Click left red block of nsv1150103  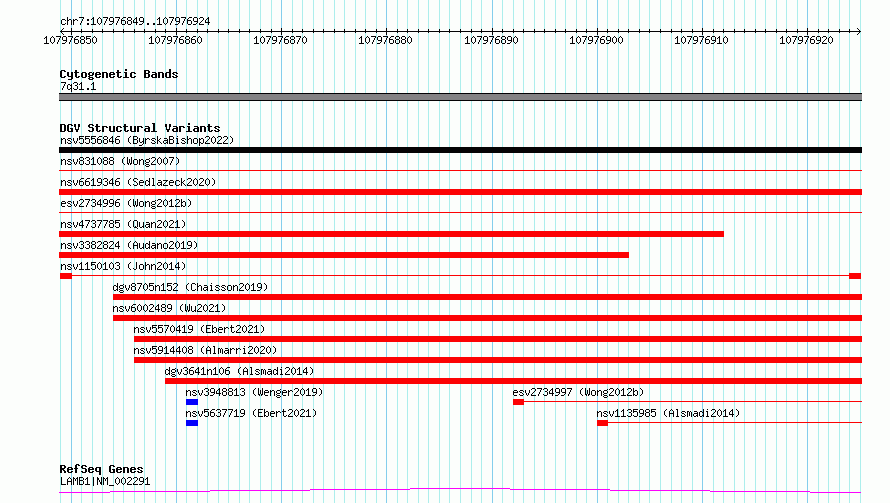pyautogui.click(x=66, y=276)
